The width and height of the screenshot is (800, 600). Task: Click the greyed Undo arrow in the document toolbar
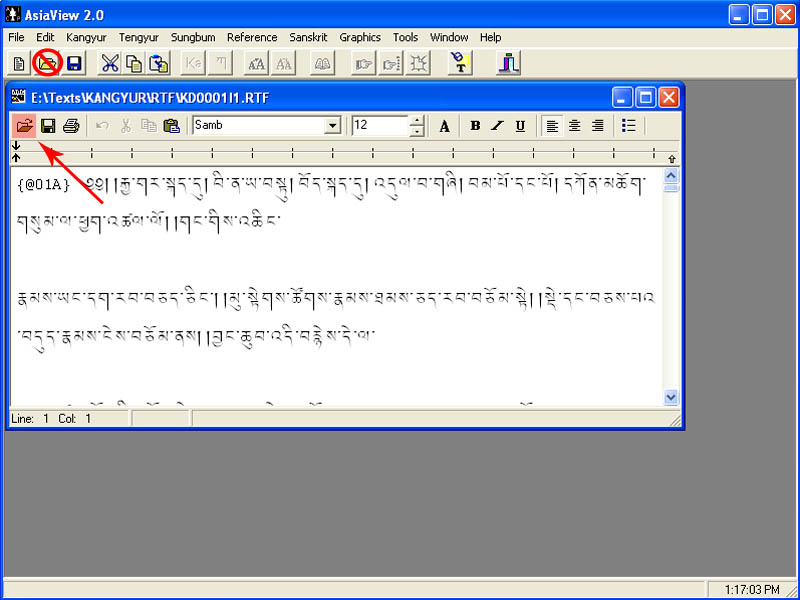(x=102, y=126)
